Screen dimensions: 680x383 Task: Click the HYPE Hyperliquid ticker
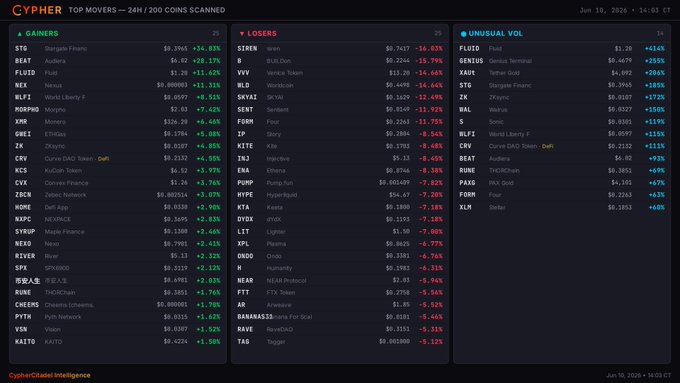pyautogui.click(x=245, y=195)
